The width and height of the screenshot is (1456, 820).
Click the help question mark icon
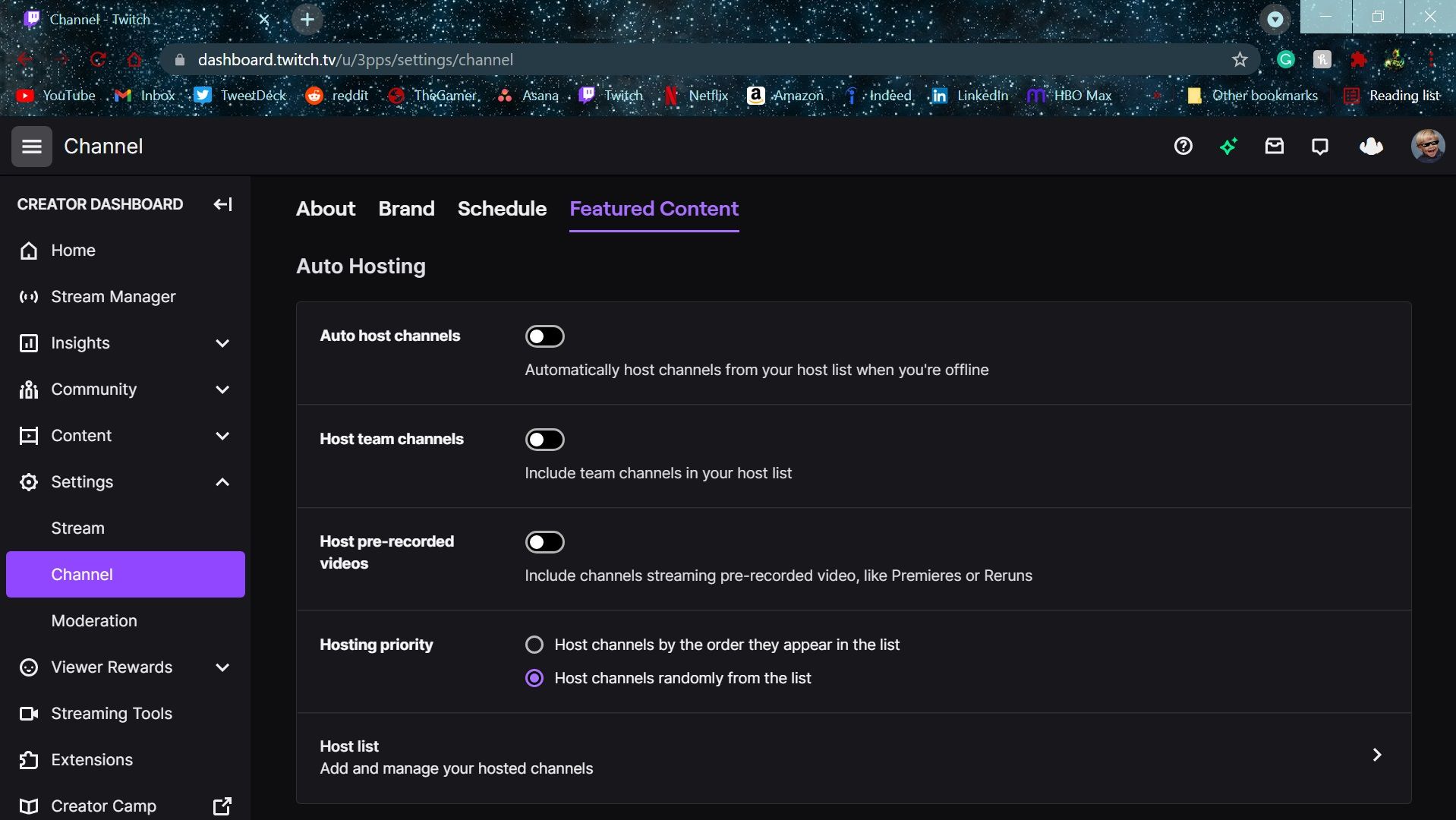coord(1183,146)
